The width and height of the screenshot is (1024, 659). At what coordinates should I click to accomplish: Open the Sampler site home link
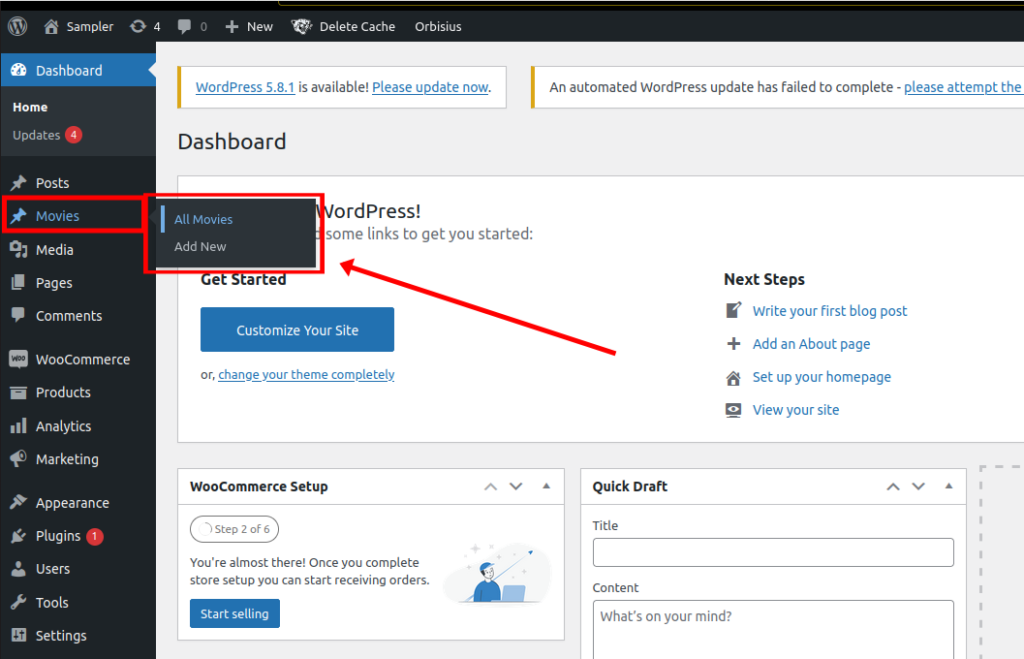tap(78, 27)
